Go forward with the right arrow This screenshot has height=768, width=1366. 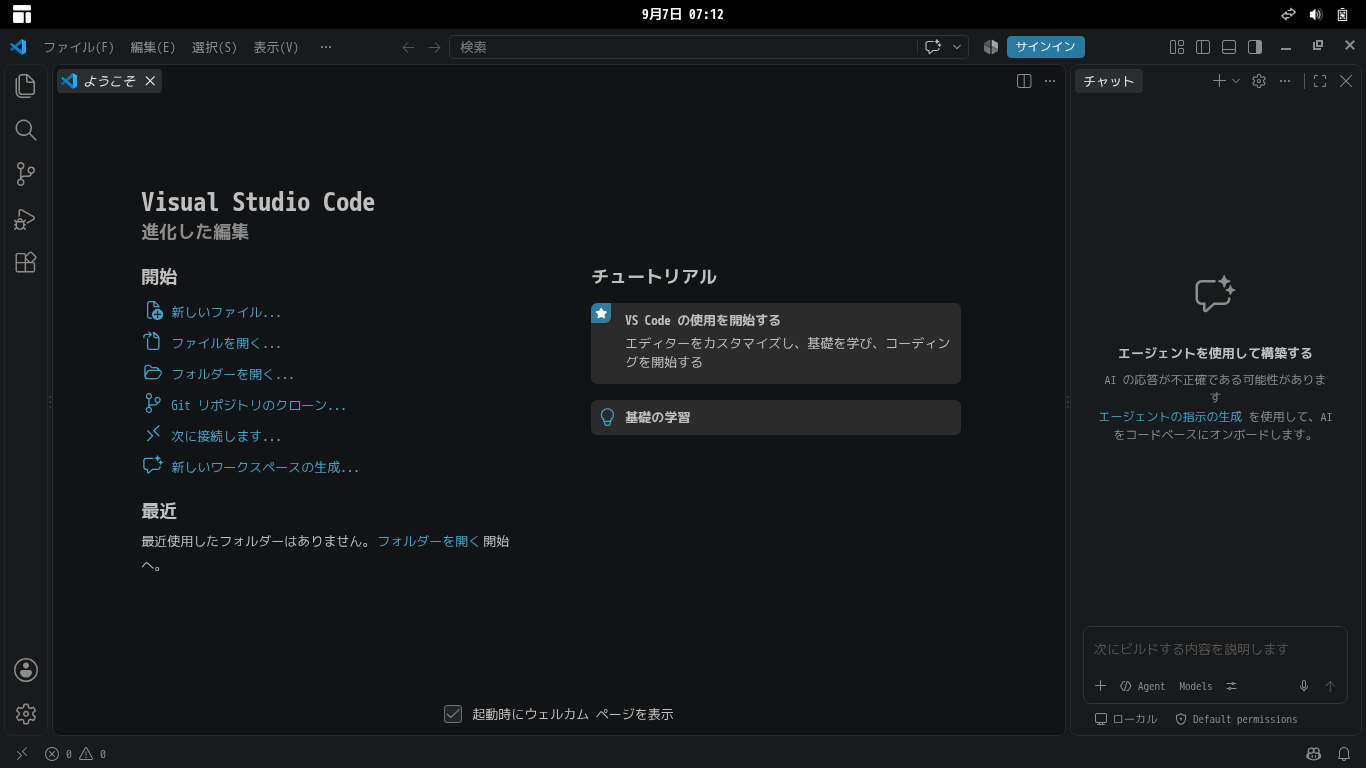click(434, 47)
